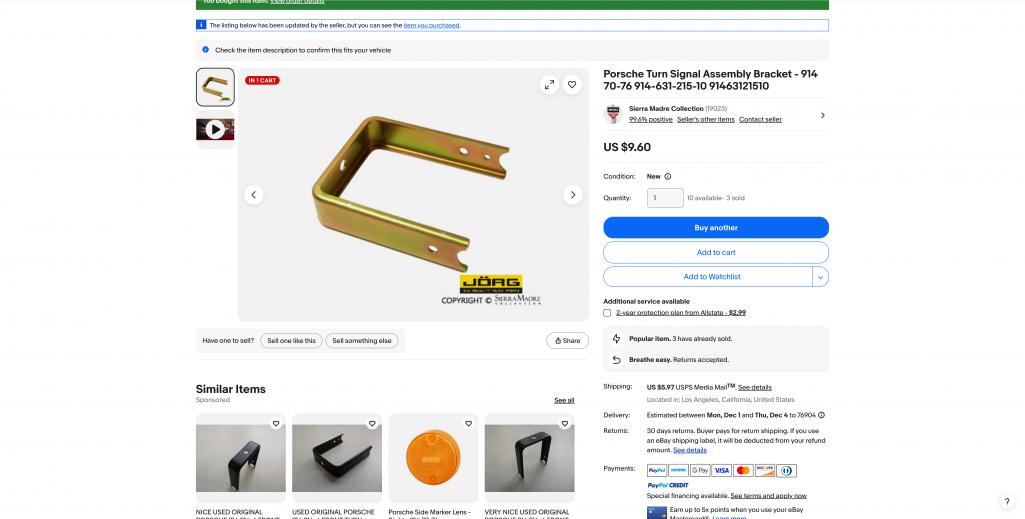Open the Share button
The width and height of the screenshot is (1025, 519).
click(x=567, y=341)
